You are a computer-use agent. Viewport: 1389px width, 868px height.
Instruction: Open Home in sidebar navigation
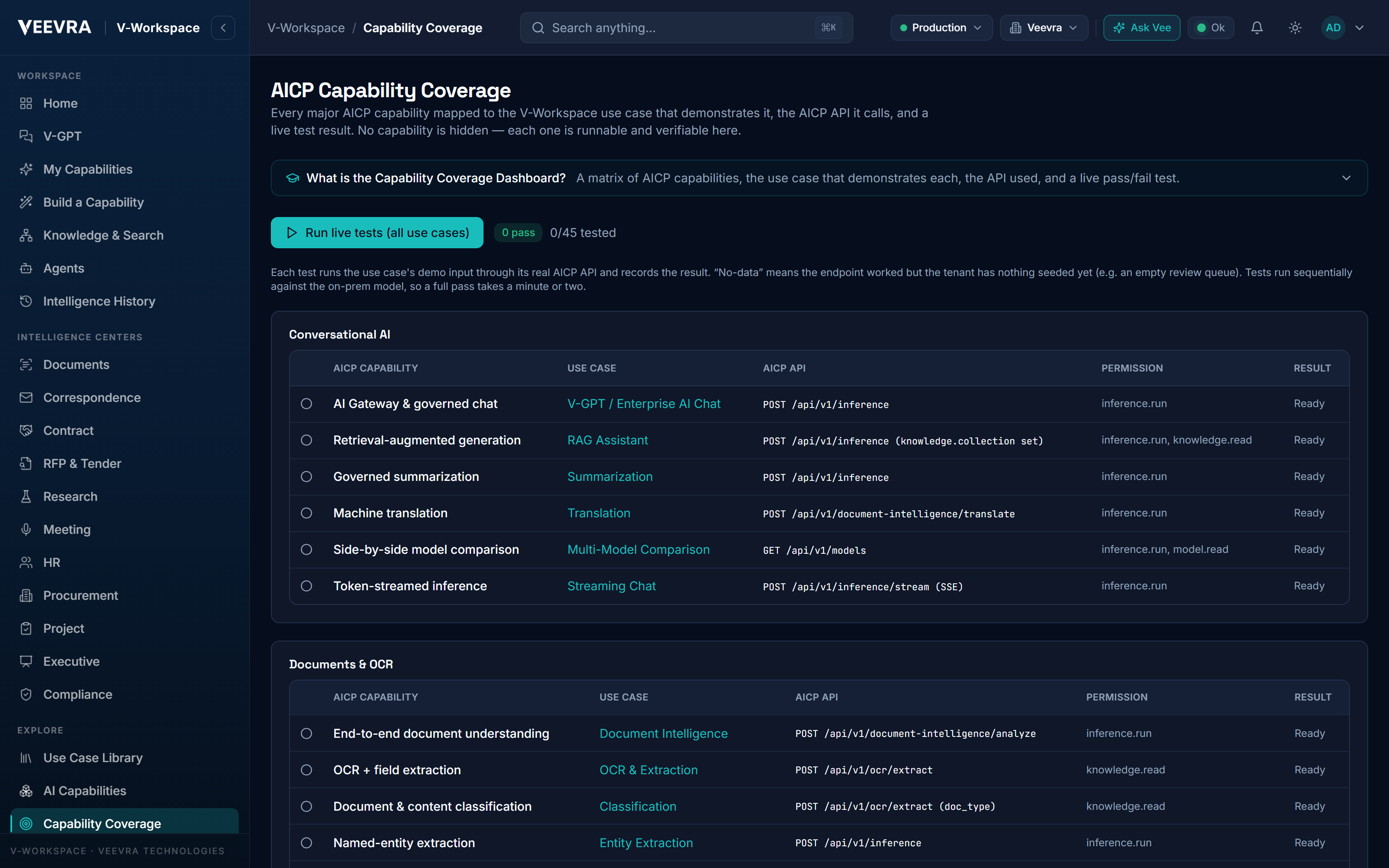coord(125,103)
